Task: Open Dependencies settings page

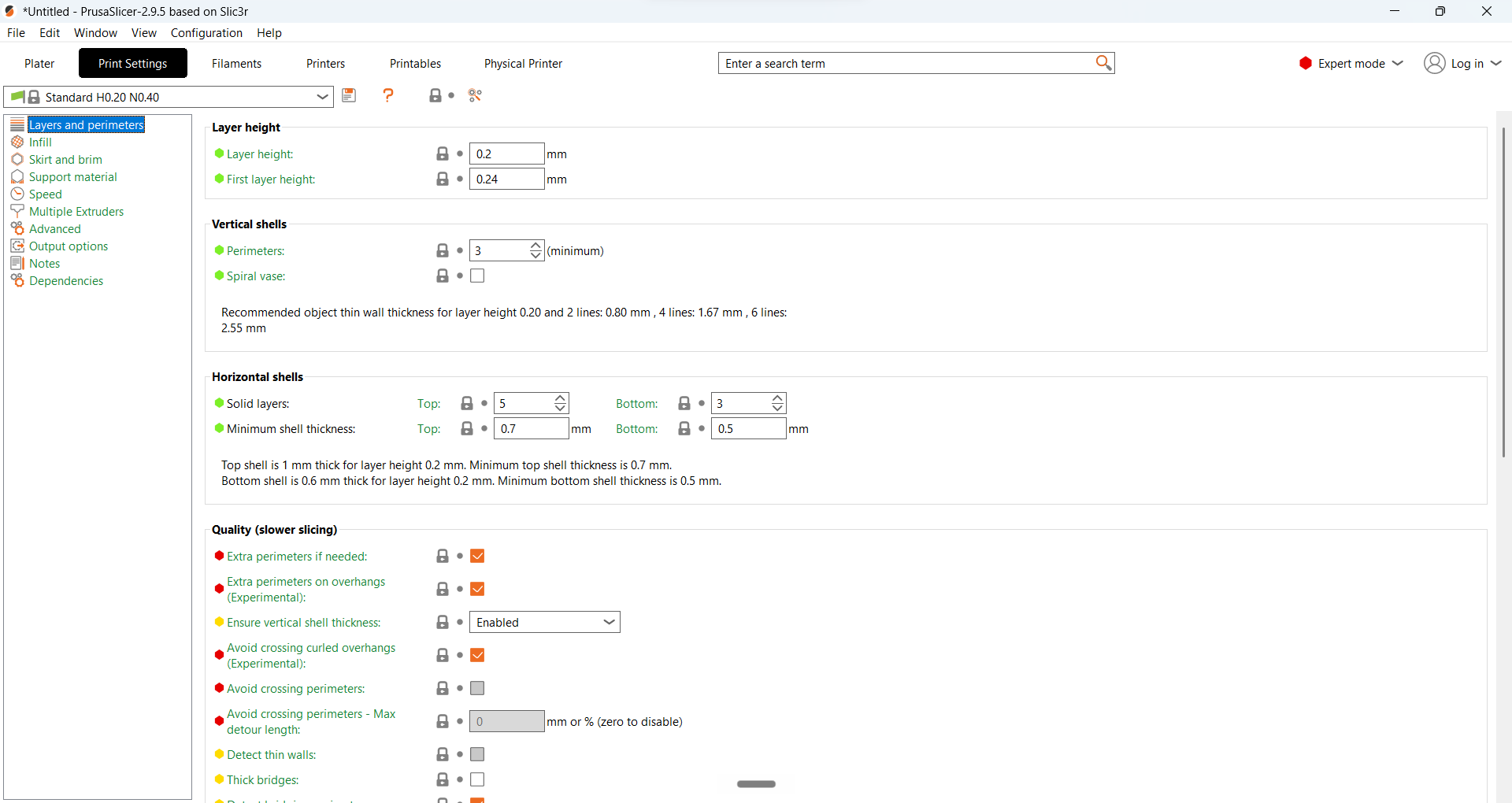Action: pos(66,280)
